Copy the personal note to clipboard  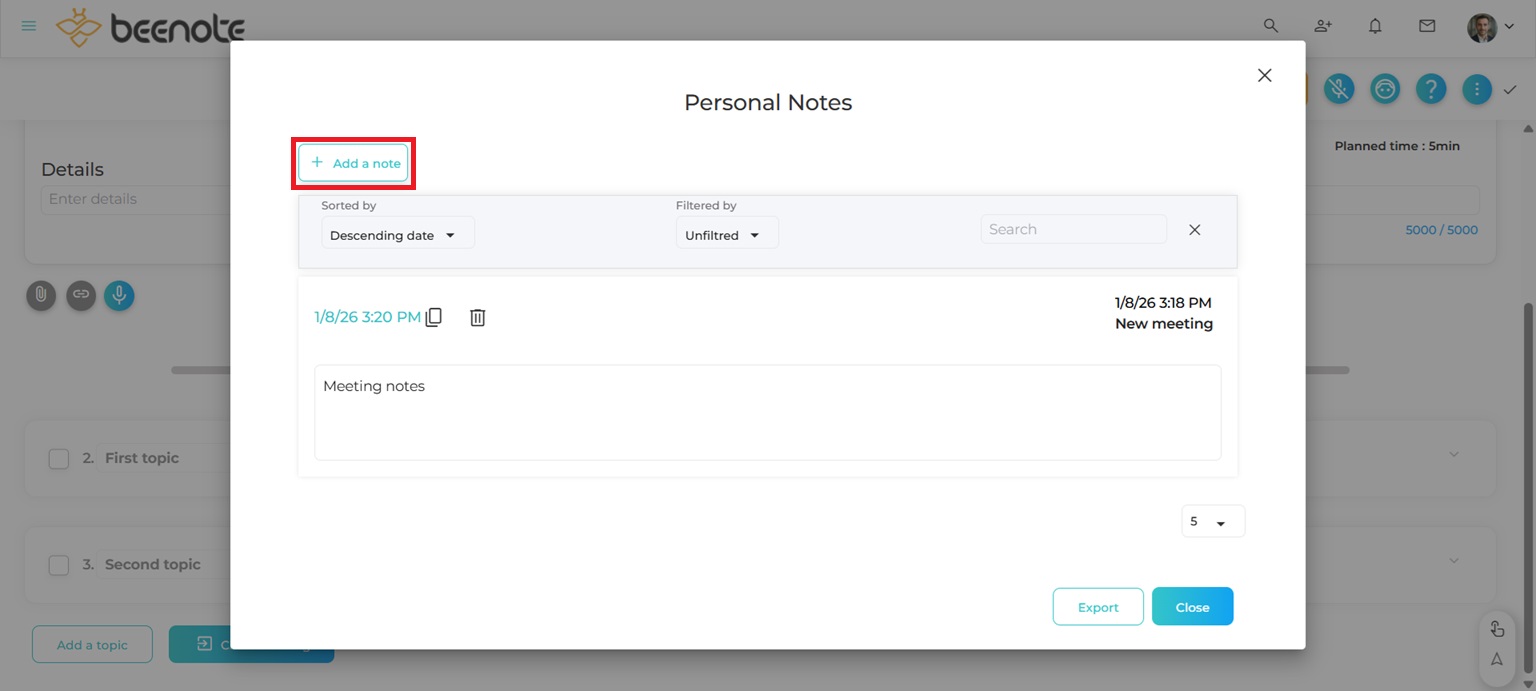coord(433,317)
